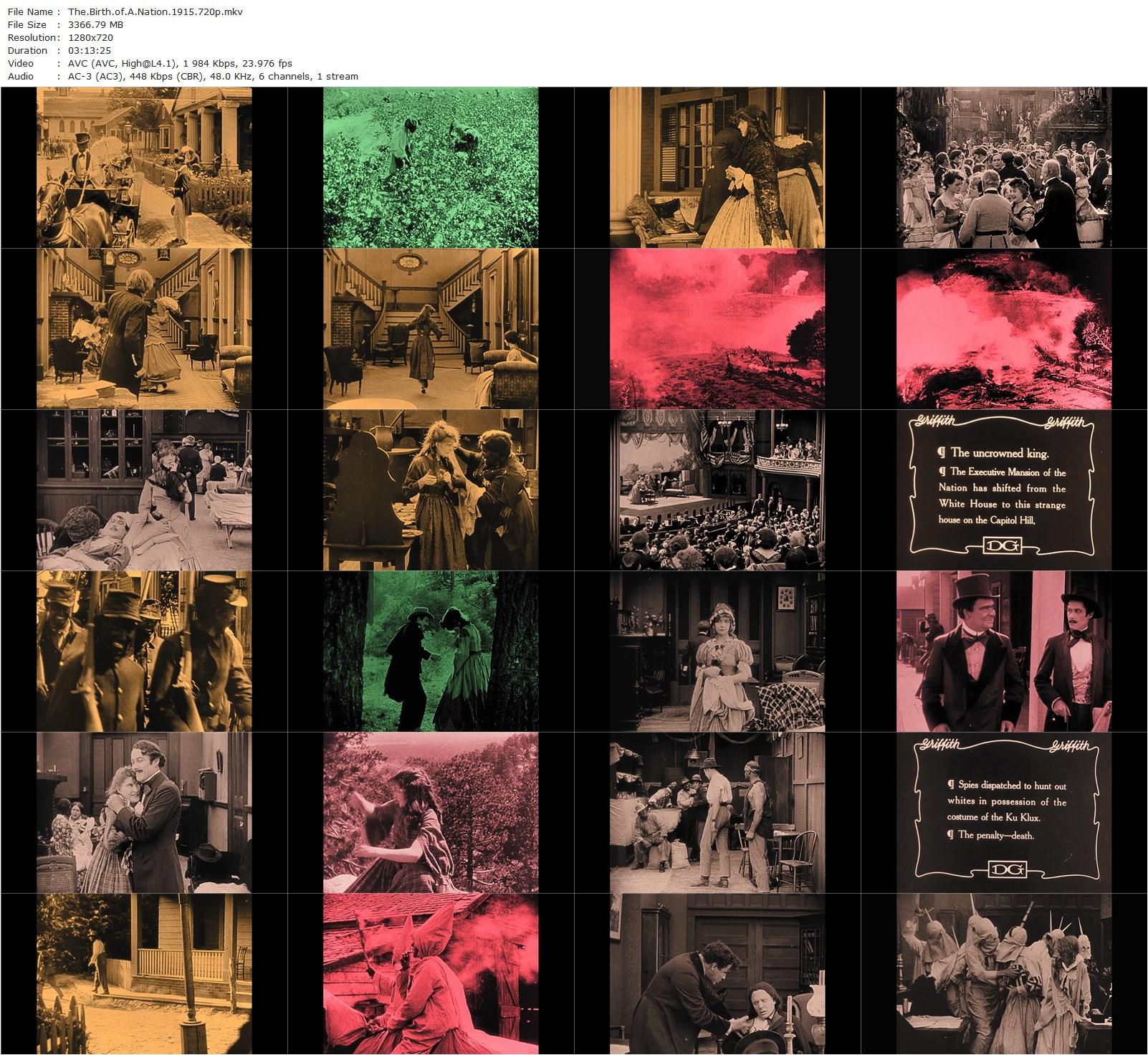1148x1055 pixels.
Task: Click the green-tinted forest couple thumbnail
Action: coord(431,651)
